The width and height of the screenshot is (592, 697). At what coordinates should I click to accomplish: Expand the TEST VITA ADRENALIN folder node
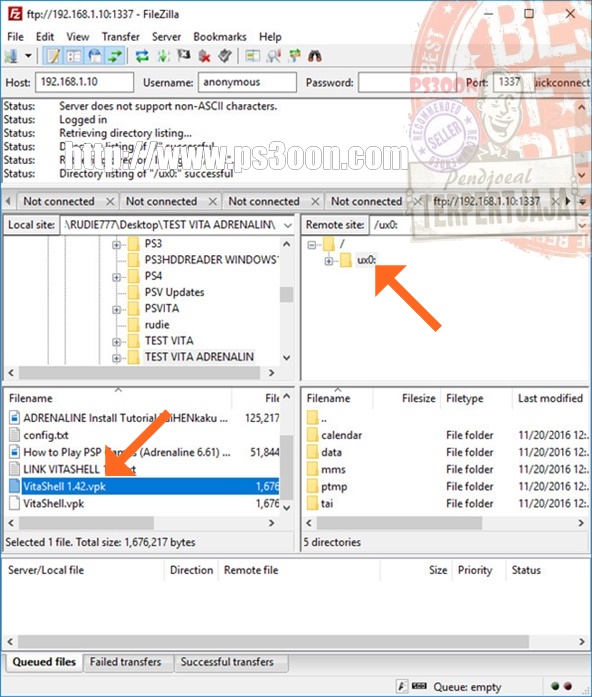[116, 357]
